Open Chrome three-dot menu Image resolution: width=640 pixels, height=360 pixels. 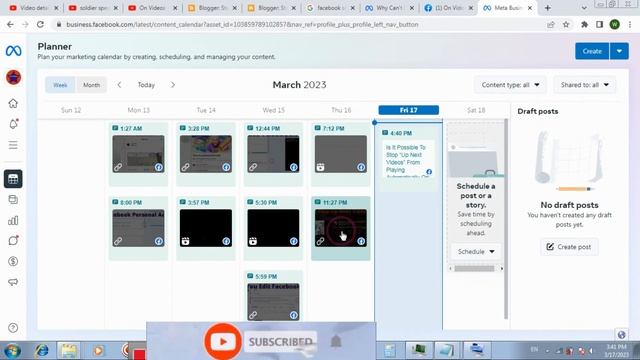point(630,24)
